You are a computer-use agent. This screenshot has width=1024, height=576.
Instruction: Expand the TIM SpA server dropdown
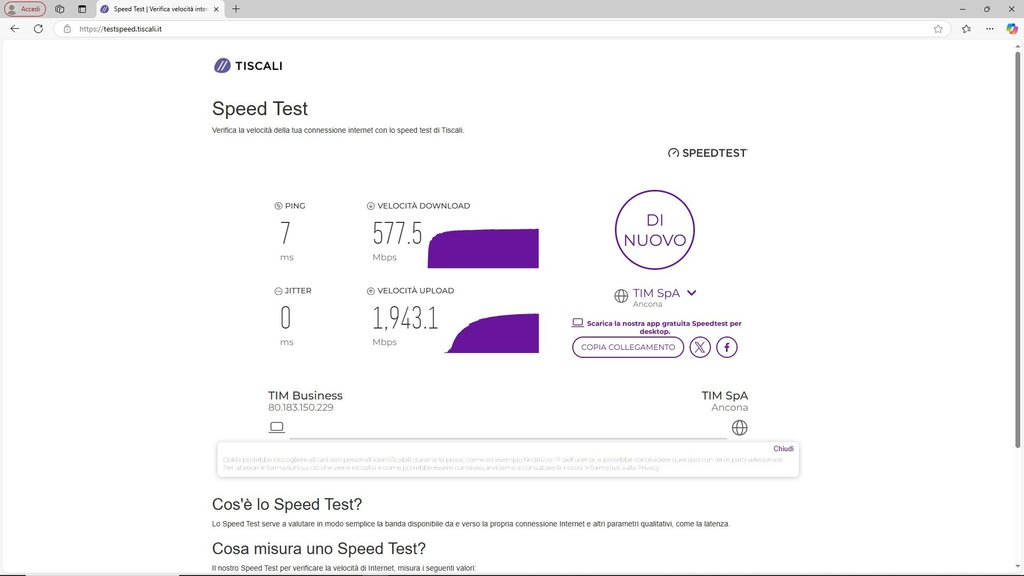click(x=691, y=293)
